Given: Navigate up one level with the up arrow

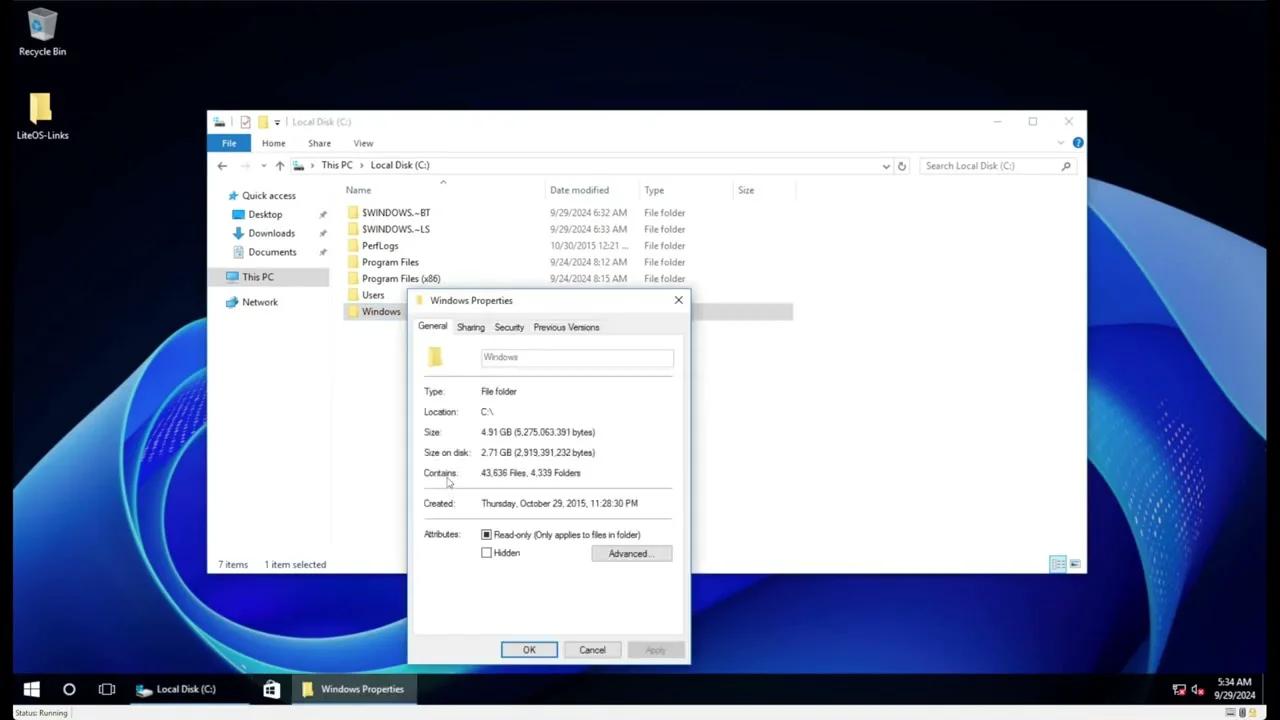Looking at the screenshot, I should coord(280,165).
